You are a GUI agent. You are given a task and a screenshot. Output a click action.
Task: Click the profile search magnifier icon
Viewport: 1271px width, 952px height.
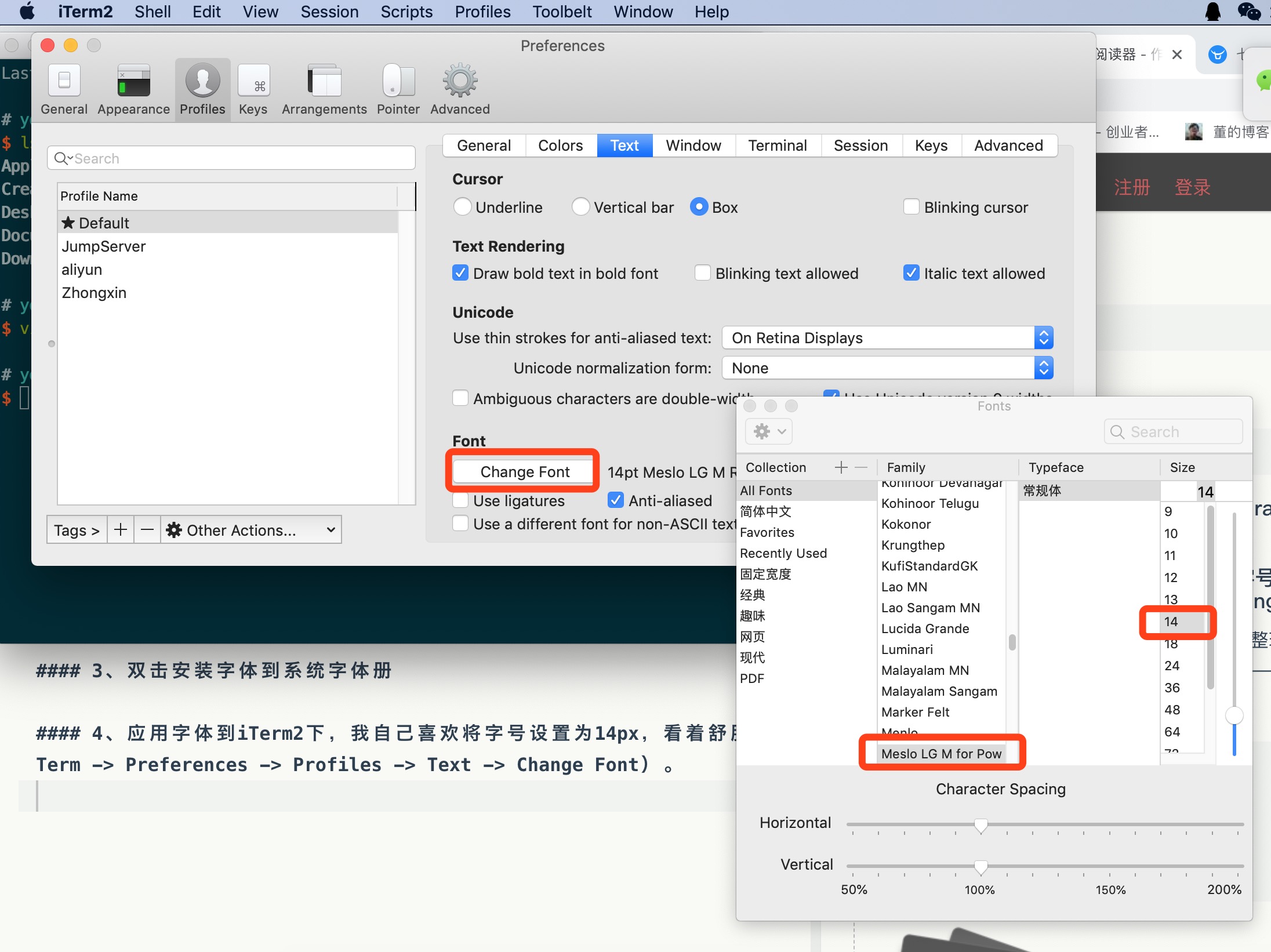point(63,158)
